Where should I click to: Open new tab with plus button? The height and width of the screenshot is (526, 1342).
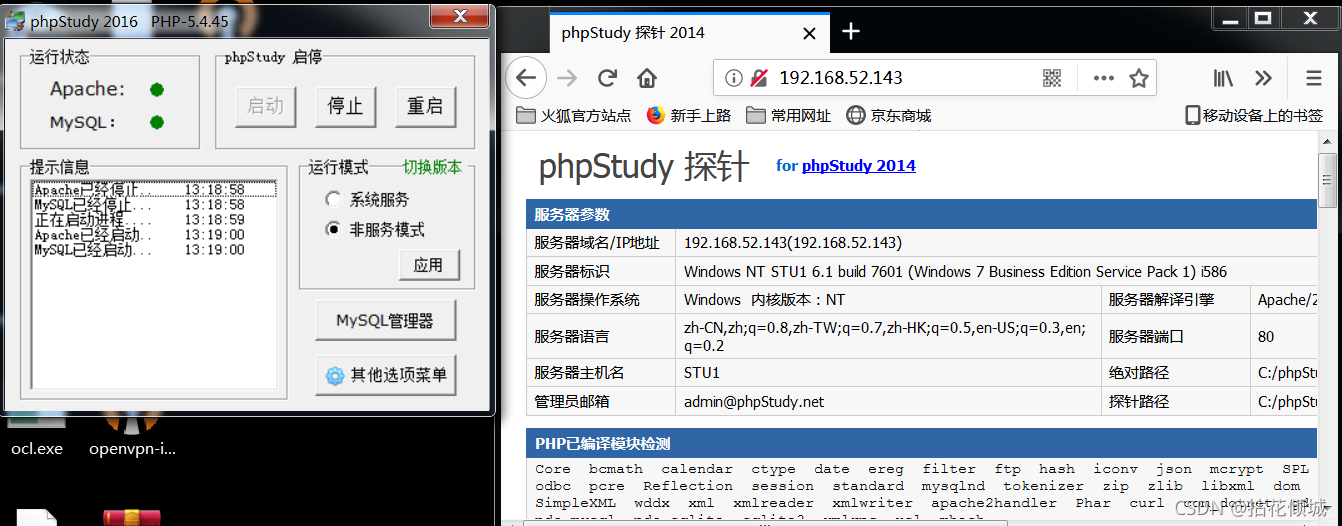click(851, 32)
